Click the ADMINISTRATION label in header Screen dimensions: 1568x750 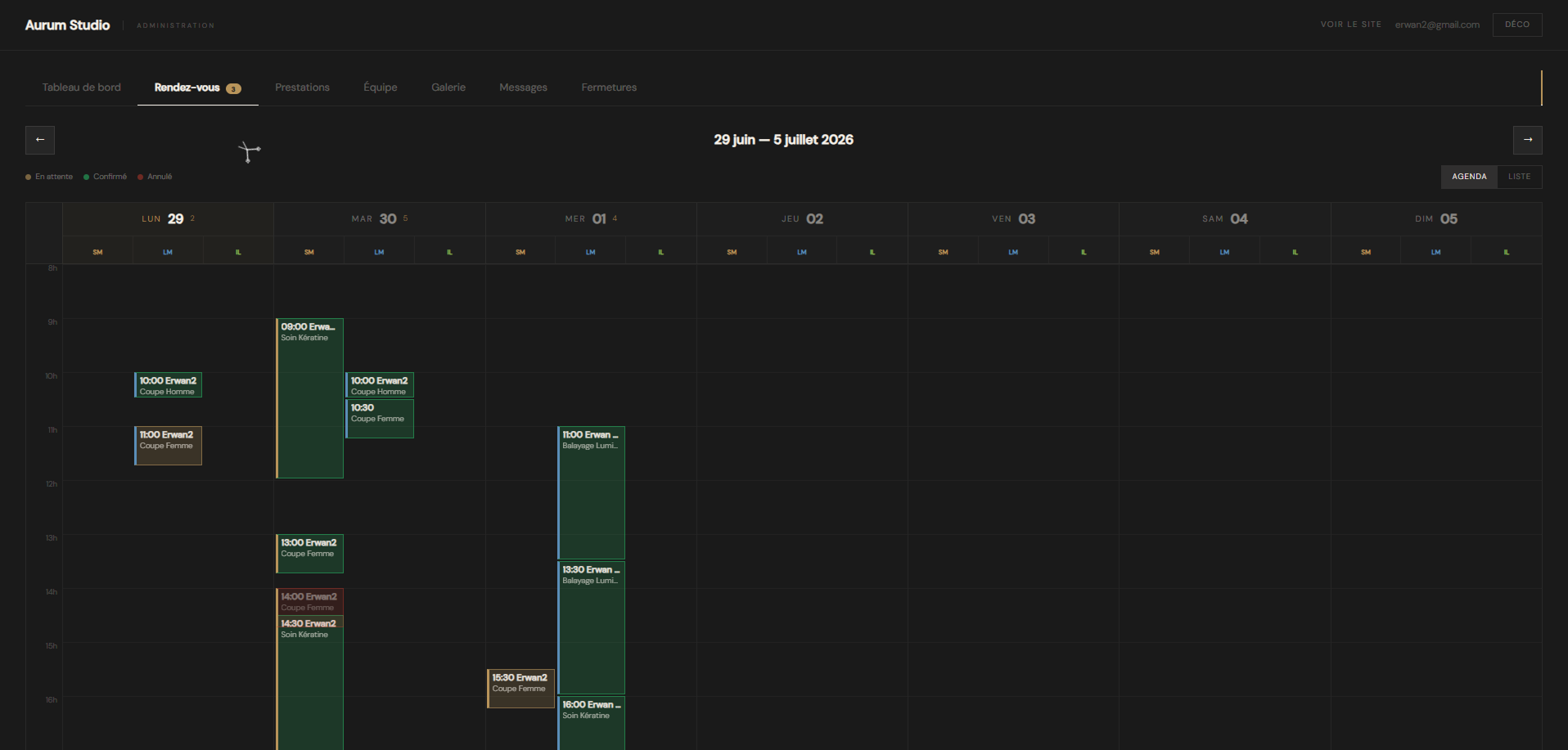tap(175, 25)
